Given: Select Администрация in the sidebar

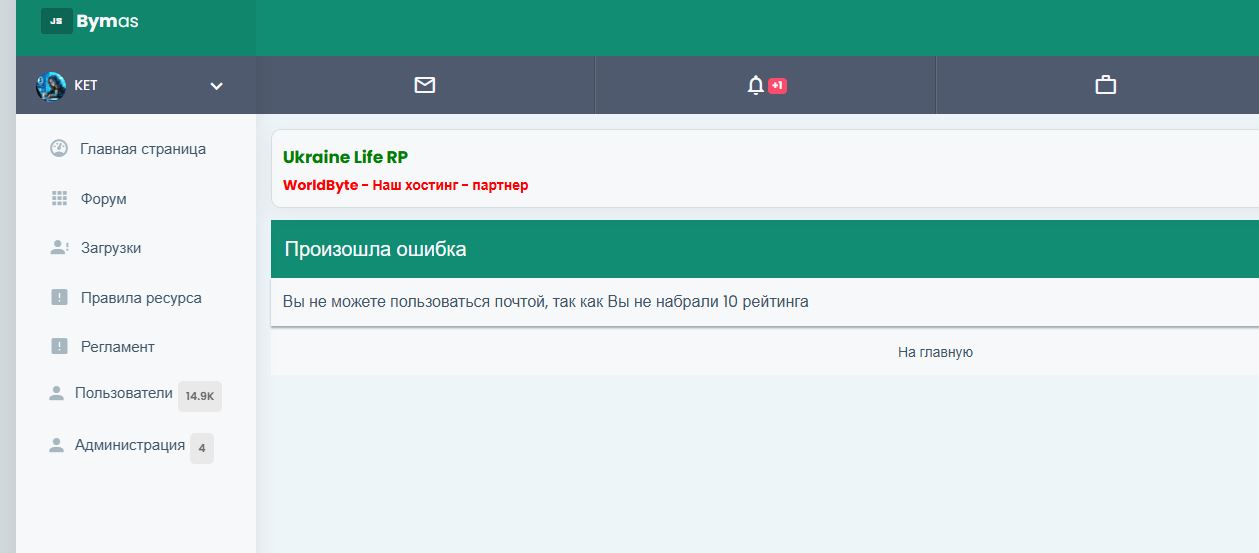Looking at the screenshot, I should click(129, 445).
